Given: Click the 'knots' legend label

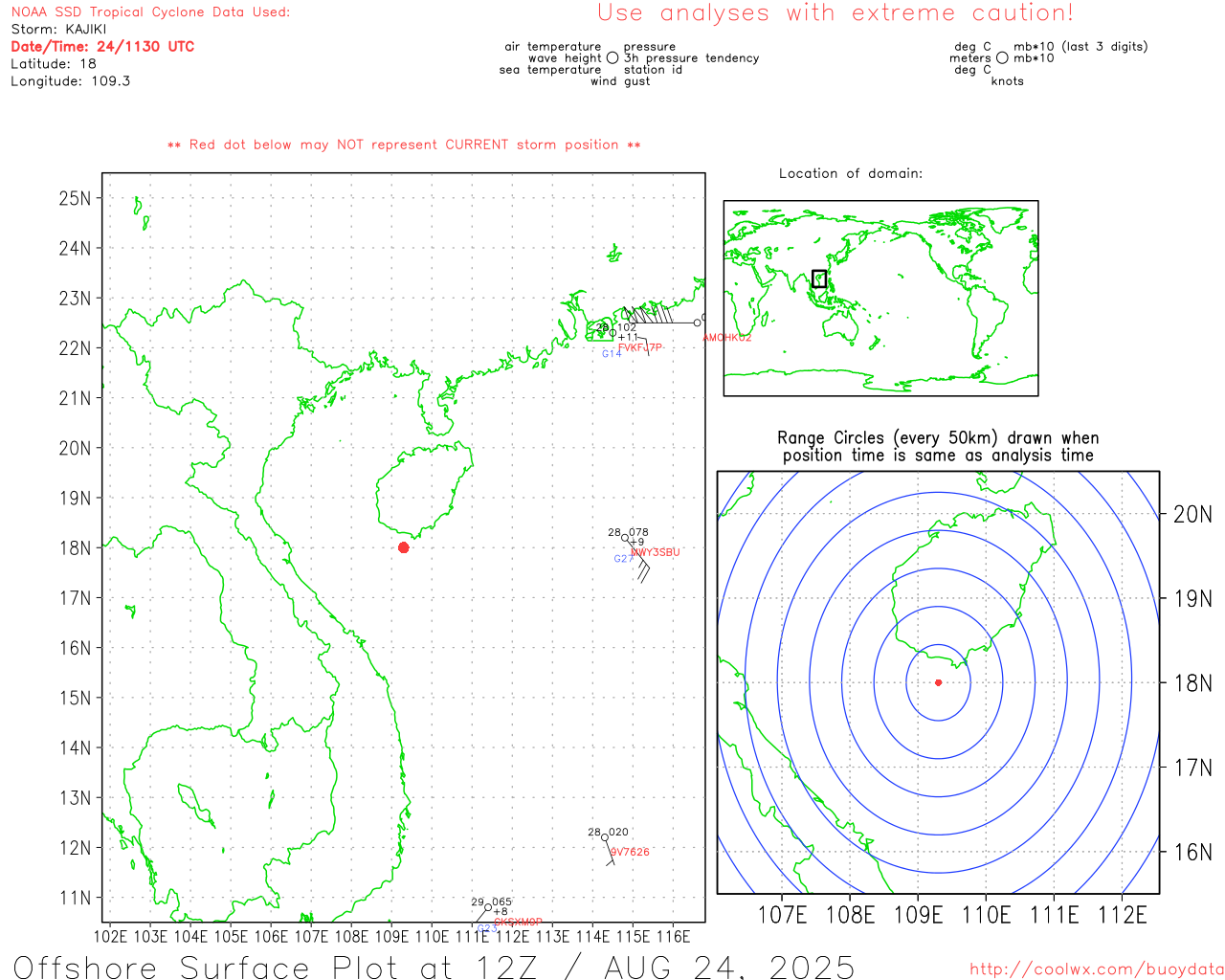Looking at the screenshot, I should tap(1008, 81).
